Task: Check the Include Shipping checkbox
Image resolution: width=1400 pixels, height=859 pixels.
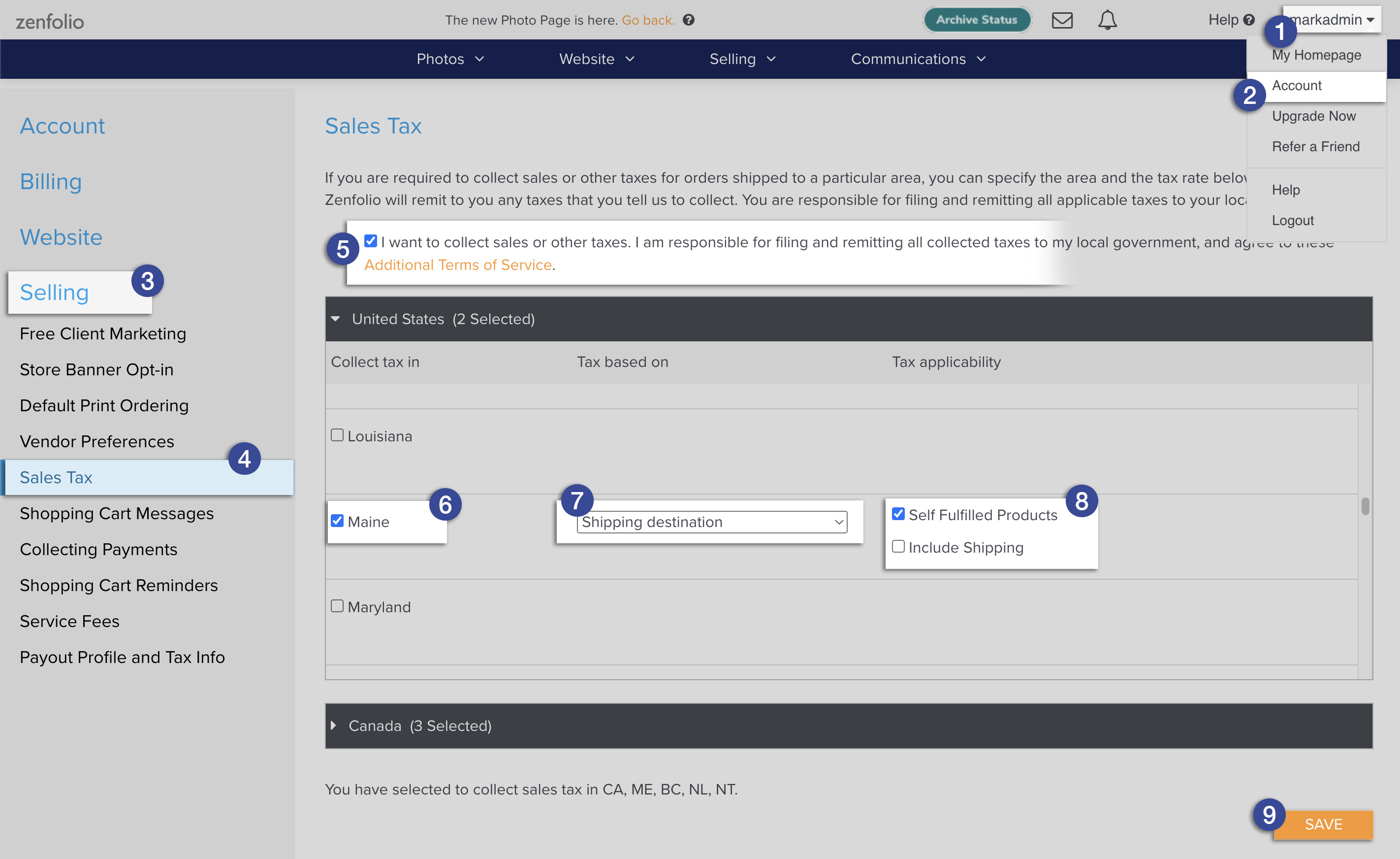Action: pos(898,546)
